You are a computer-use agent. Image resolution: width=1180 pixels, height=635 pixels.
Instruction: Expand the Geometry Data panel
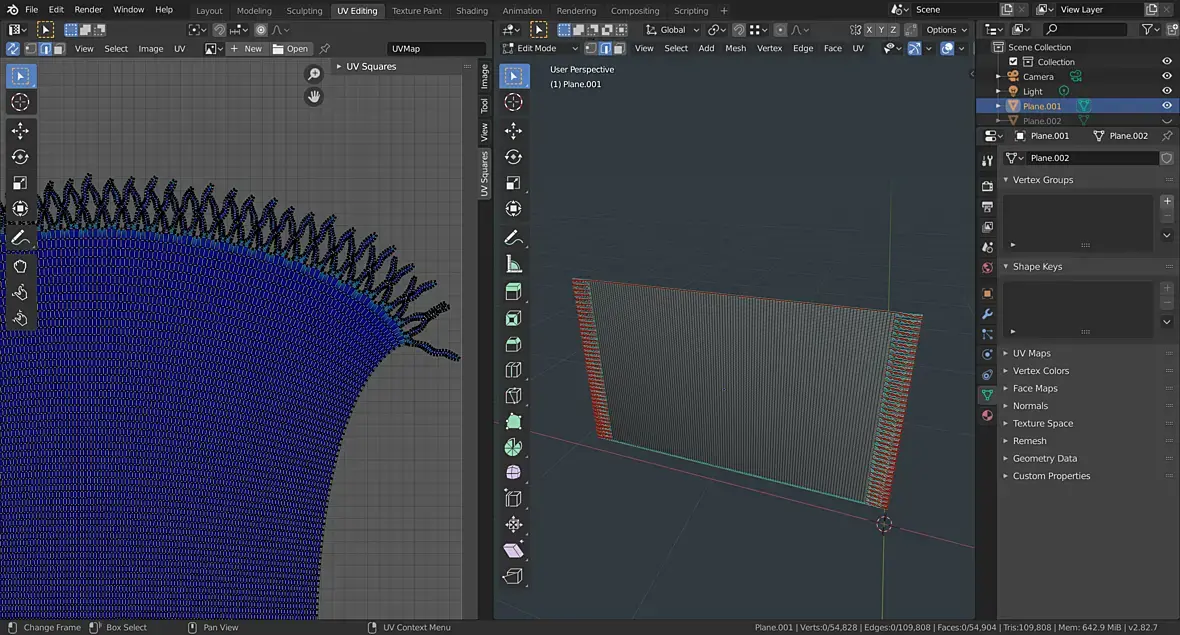pos(1044,458)
